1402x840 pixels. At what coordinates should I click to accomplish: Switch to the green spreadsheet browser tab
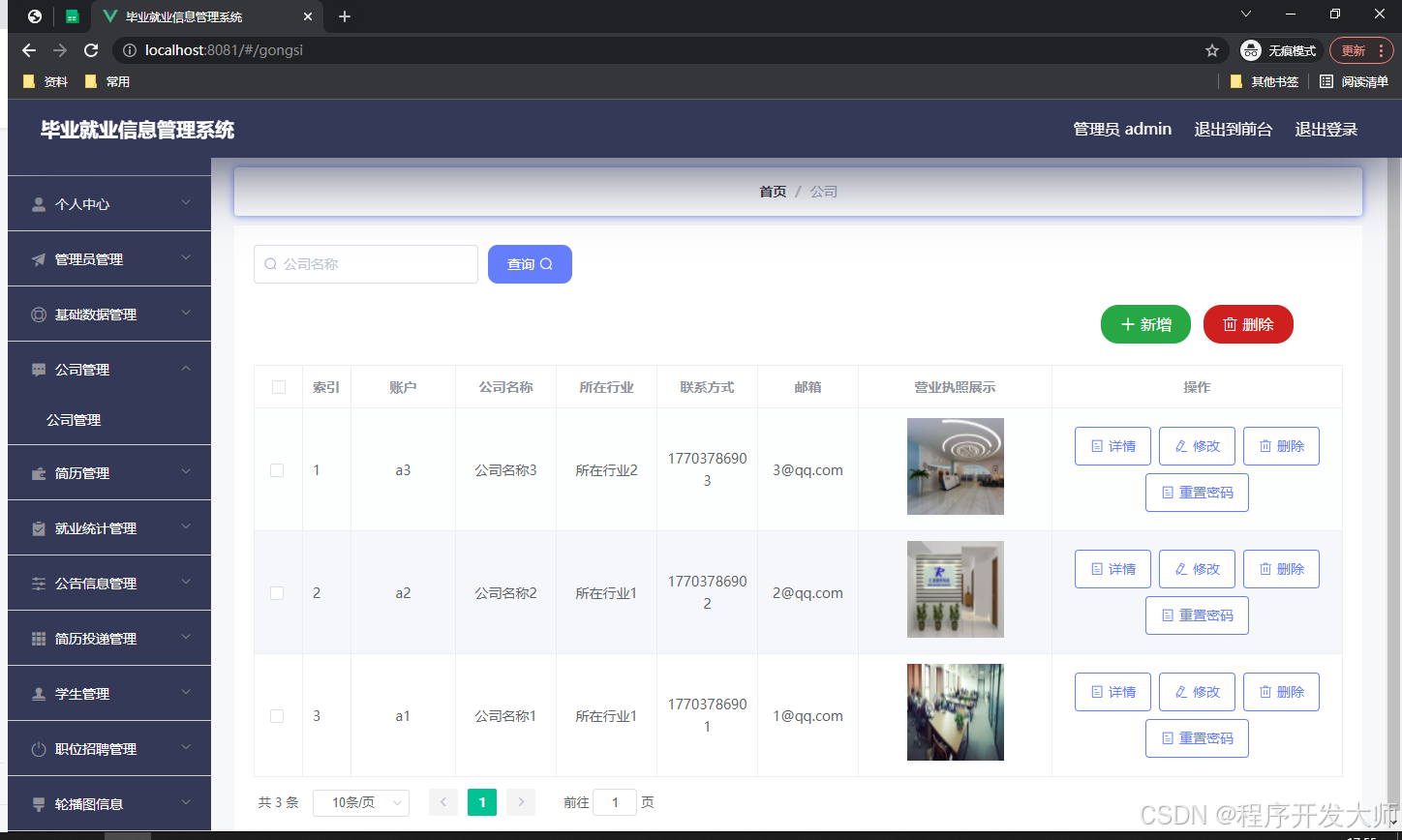[73, 16]
